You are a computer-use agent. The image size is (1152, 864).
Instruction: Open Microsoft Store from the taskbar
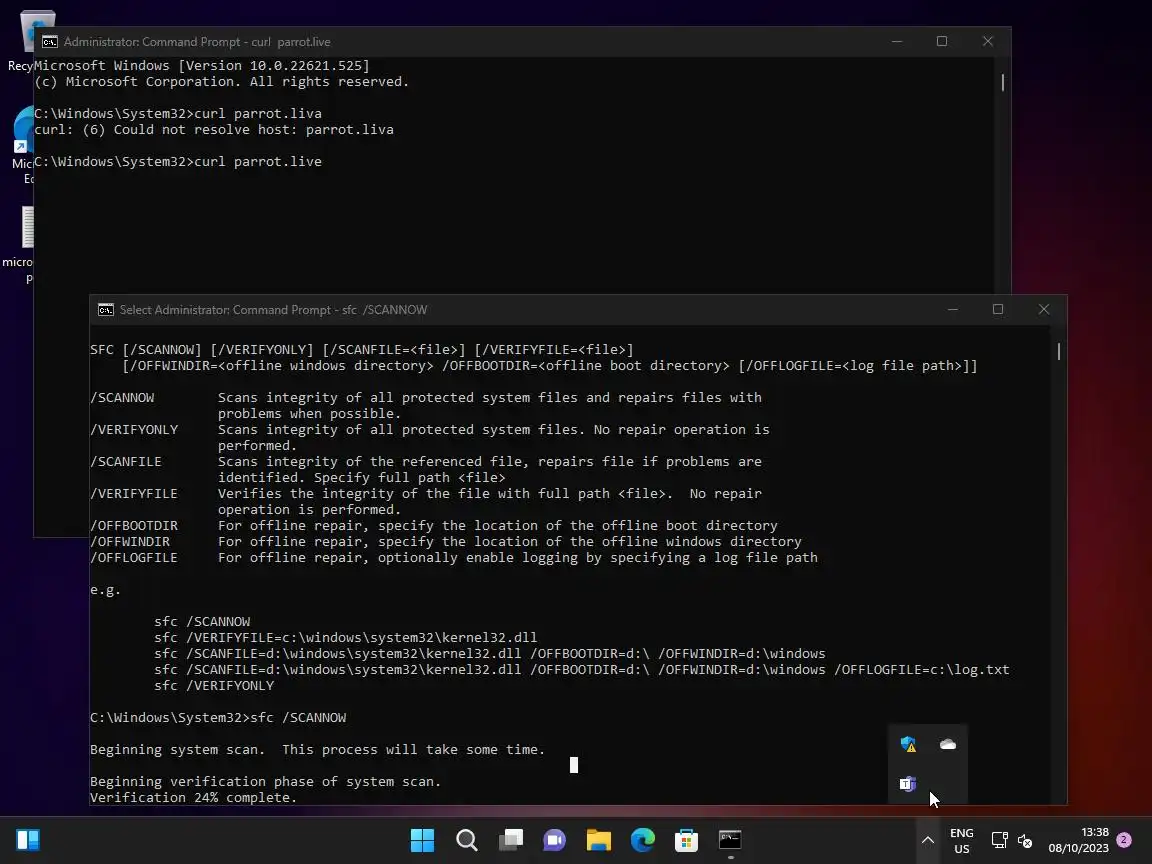686,840
